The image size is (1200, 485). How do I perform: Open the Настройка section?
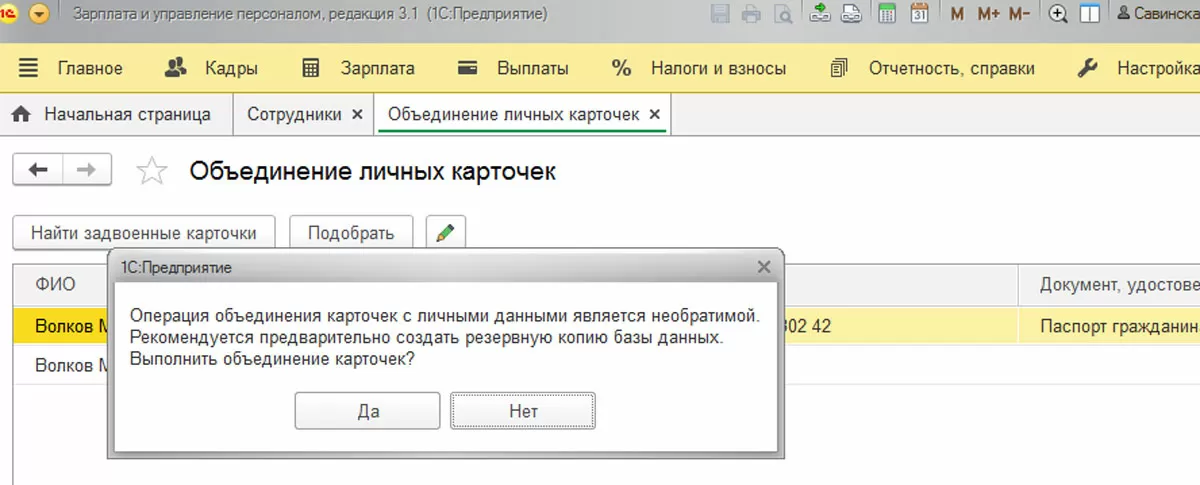tap(1138, 69)
